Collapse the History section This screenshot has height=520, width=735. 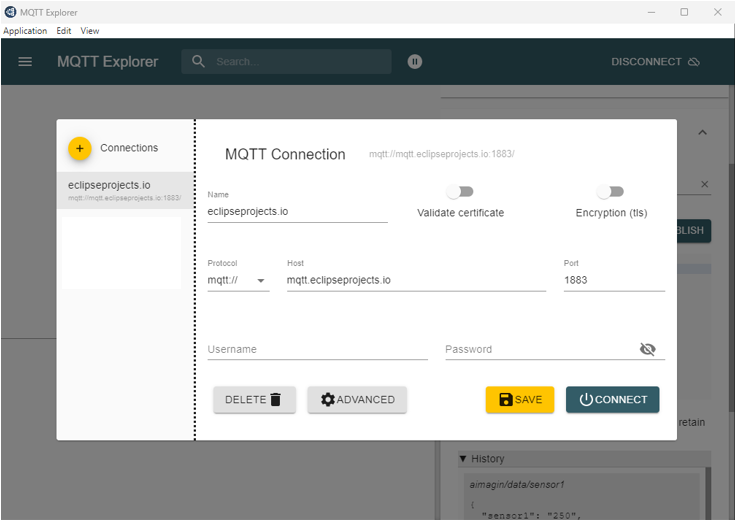tap(463, 459)
